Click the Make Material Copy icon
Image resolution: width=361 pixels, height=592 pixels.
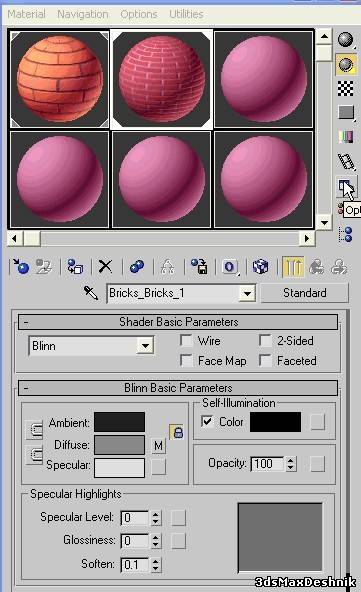[137, 267]
